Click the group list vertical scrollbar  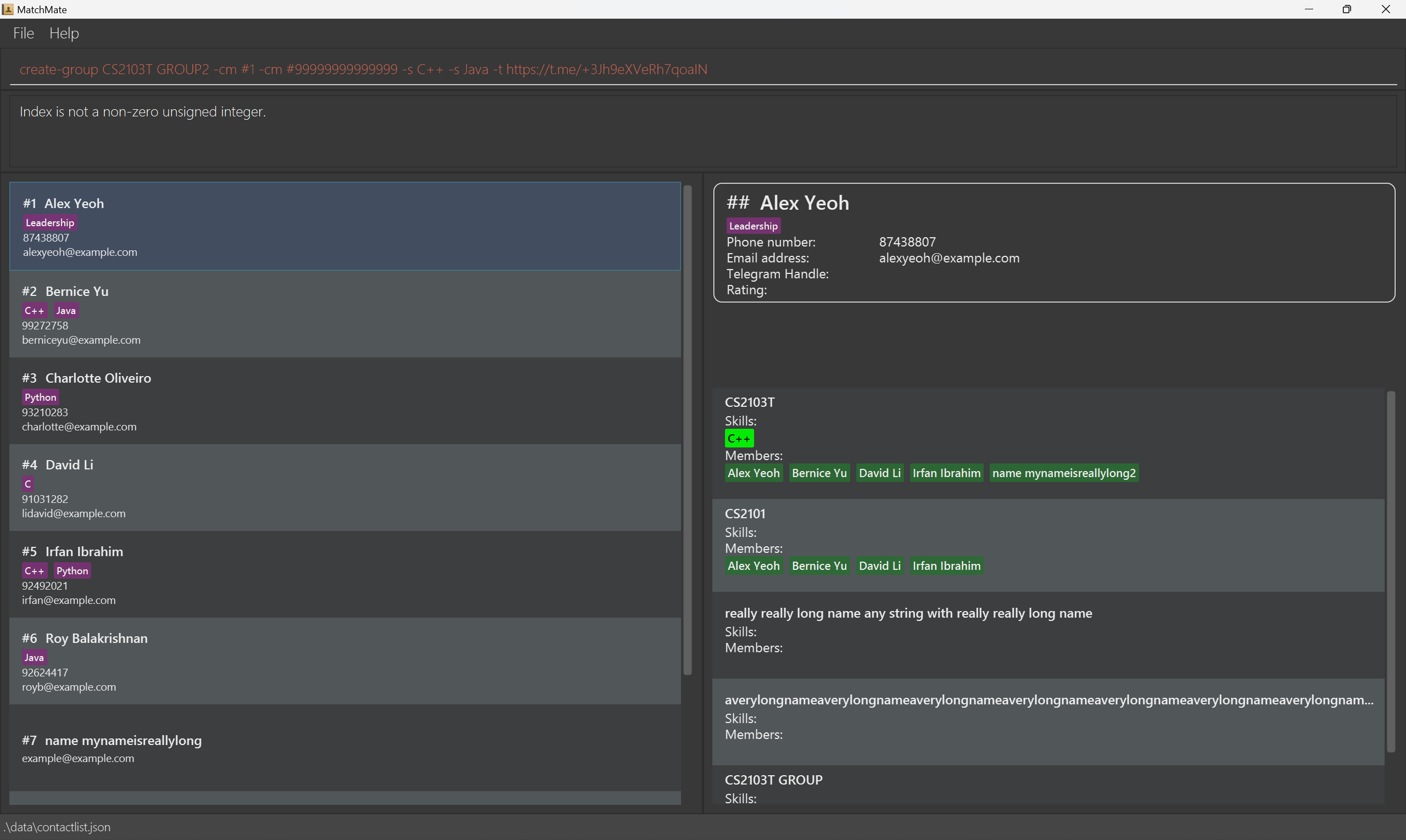click(x=1390, y=572)
